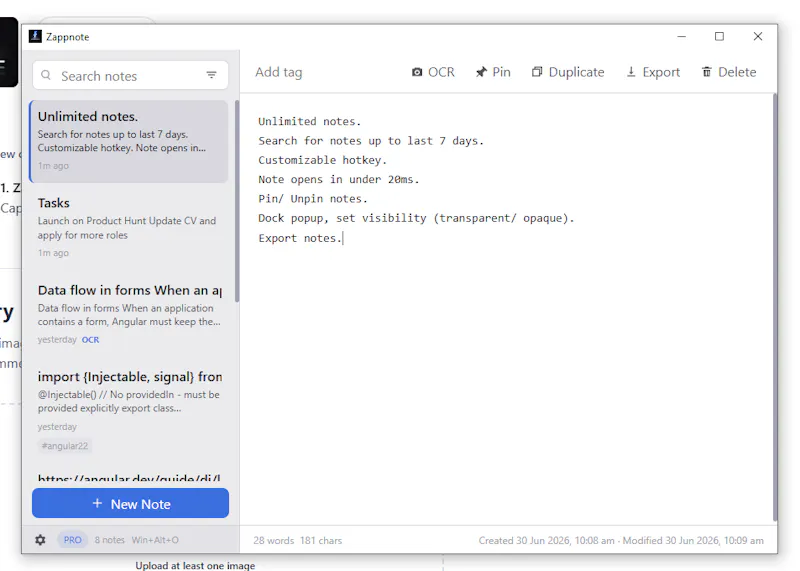800x571 pixels.
Task: Click the '181 chars' status text
Action: coord(321,540)
